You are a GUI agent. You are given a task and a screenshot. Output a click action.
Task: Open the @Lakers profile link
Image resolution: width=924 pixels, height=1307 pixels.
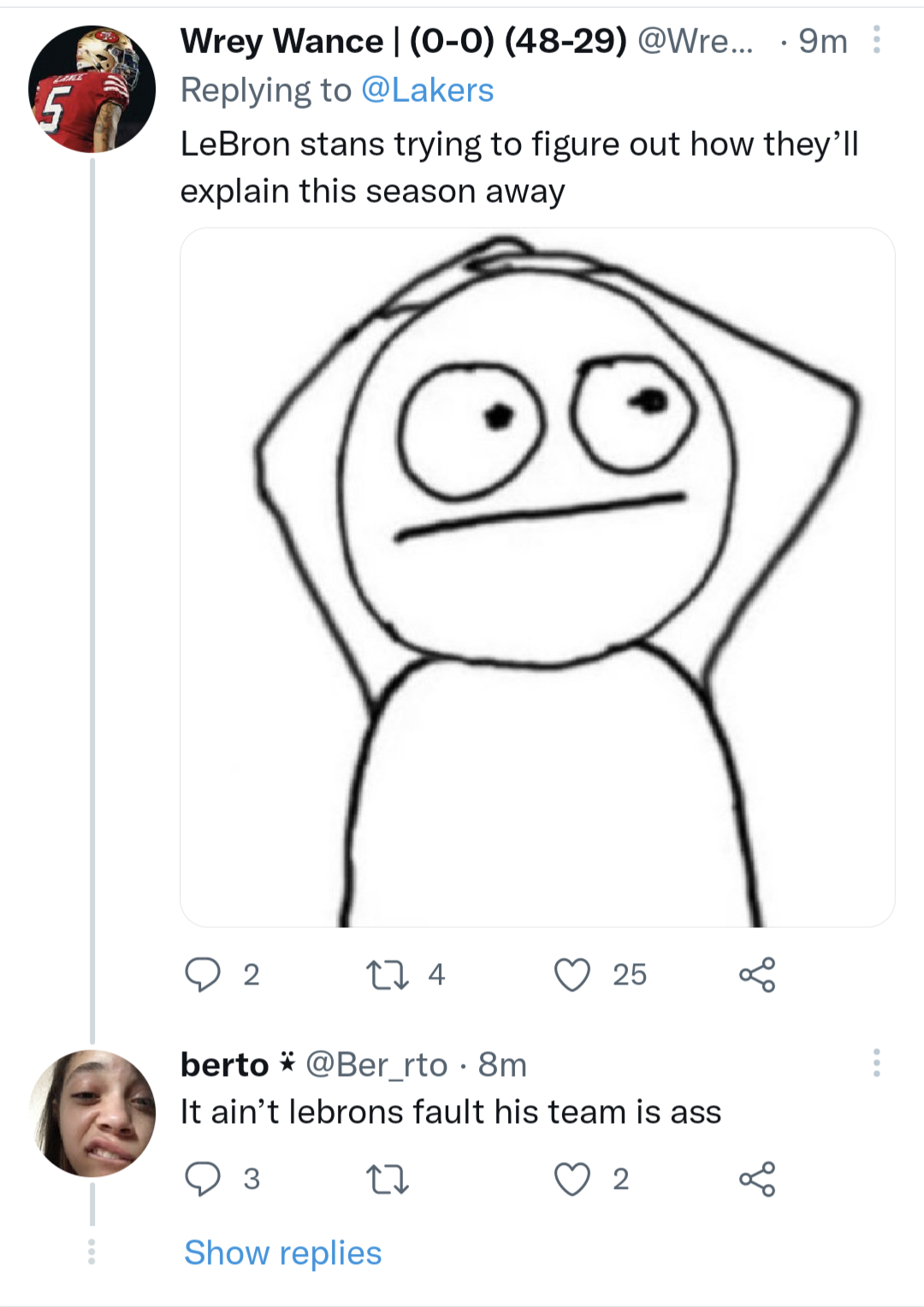[427, 90]
